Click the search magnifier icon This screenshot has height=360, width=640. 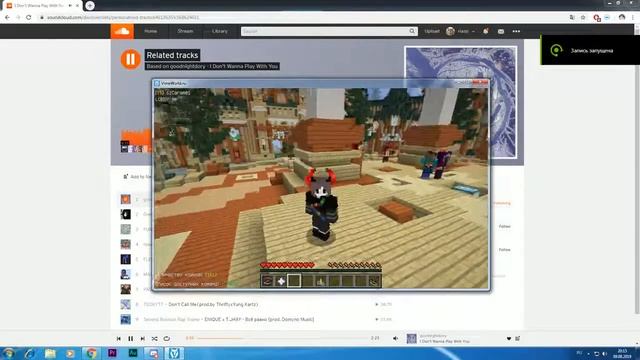tap(412, 31)
